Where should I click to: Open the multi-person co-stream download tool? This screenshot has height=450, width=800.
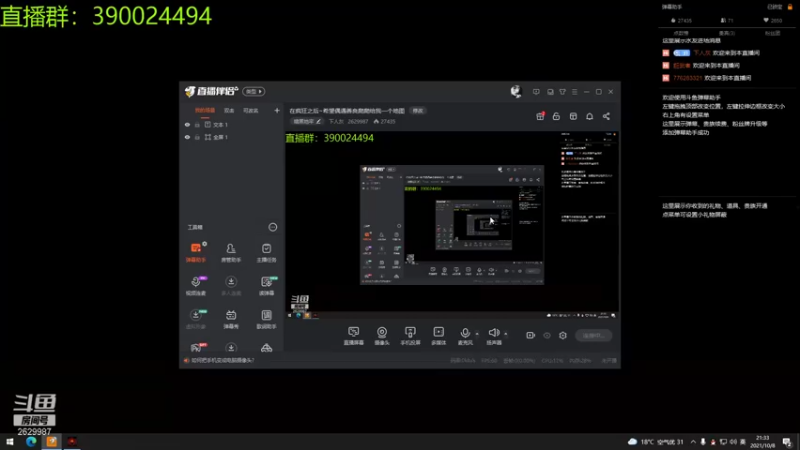pyautogui.click(x=231, y=286)
